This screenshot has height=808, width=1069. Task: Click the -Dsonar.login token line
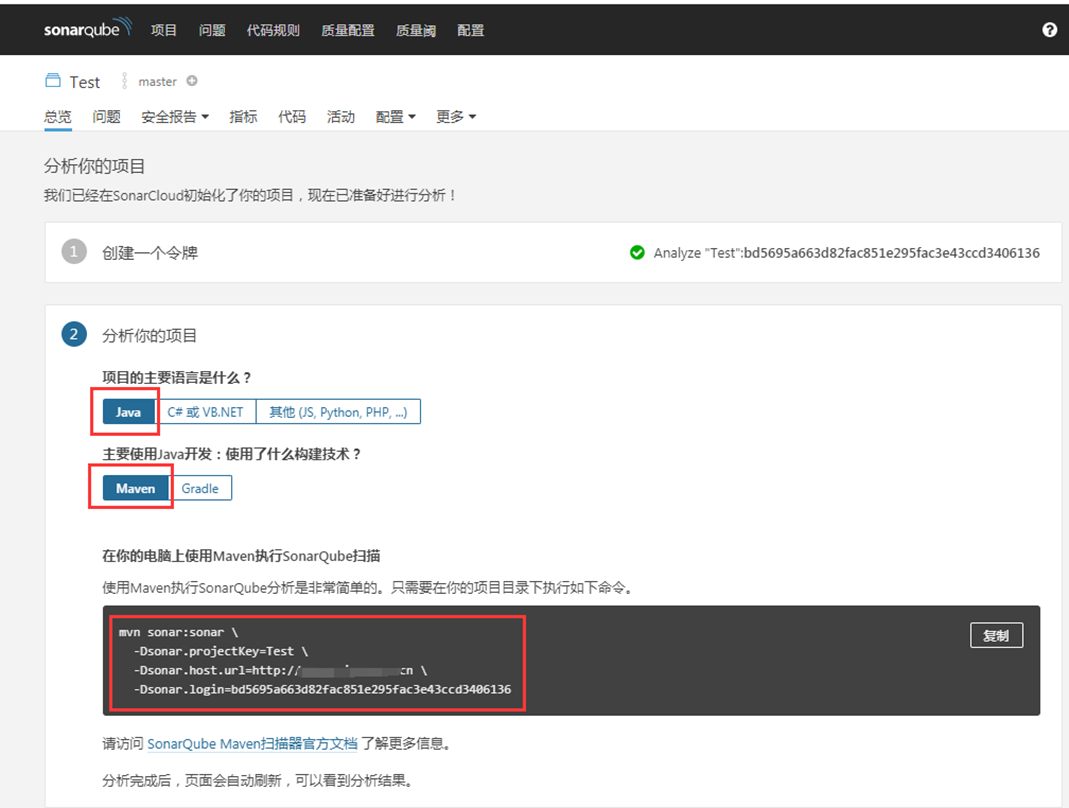[x=322, y=689]
